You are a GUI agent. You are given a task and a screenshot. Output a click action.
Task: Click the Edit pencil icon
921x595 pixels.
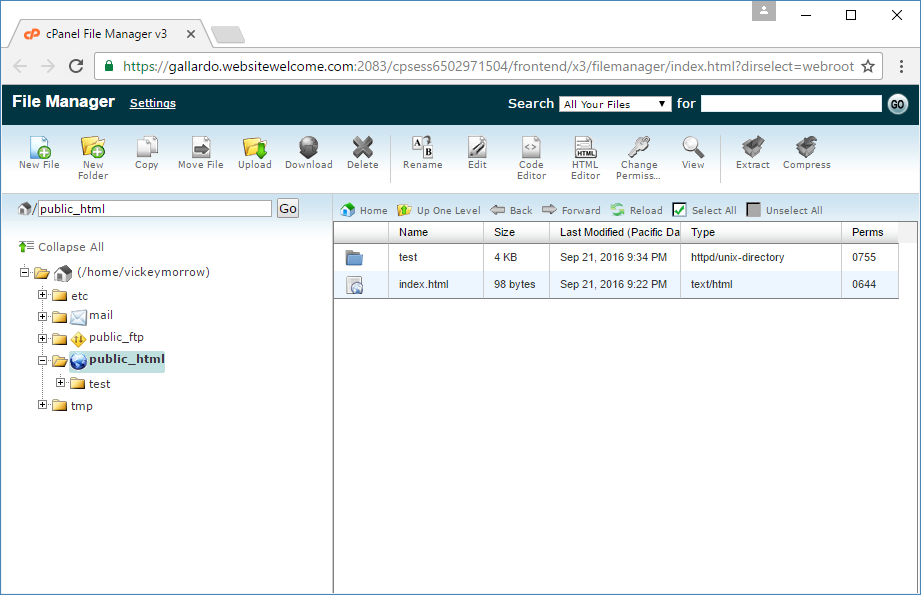[x=477, y=147]
